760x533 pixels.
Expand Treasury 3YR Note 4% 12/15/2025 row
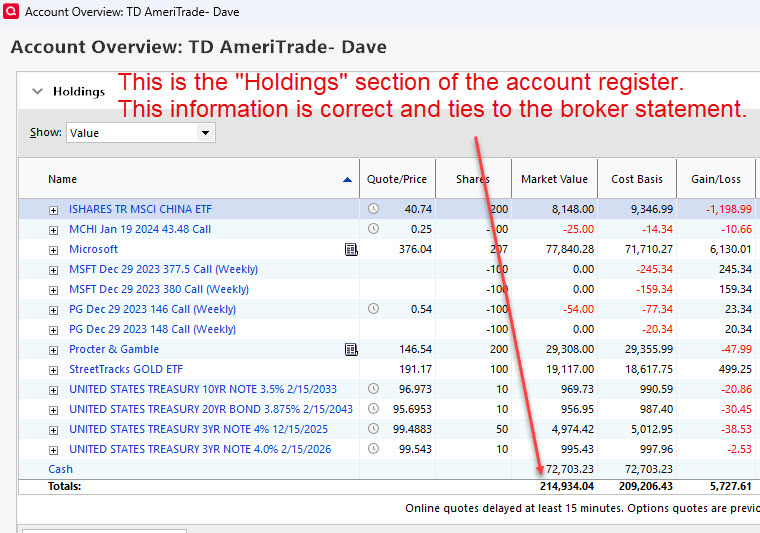coord(53,430)
